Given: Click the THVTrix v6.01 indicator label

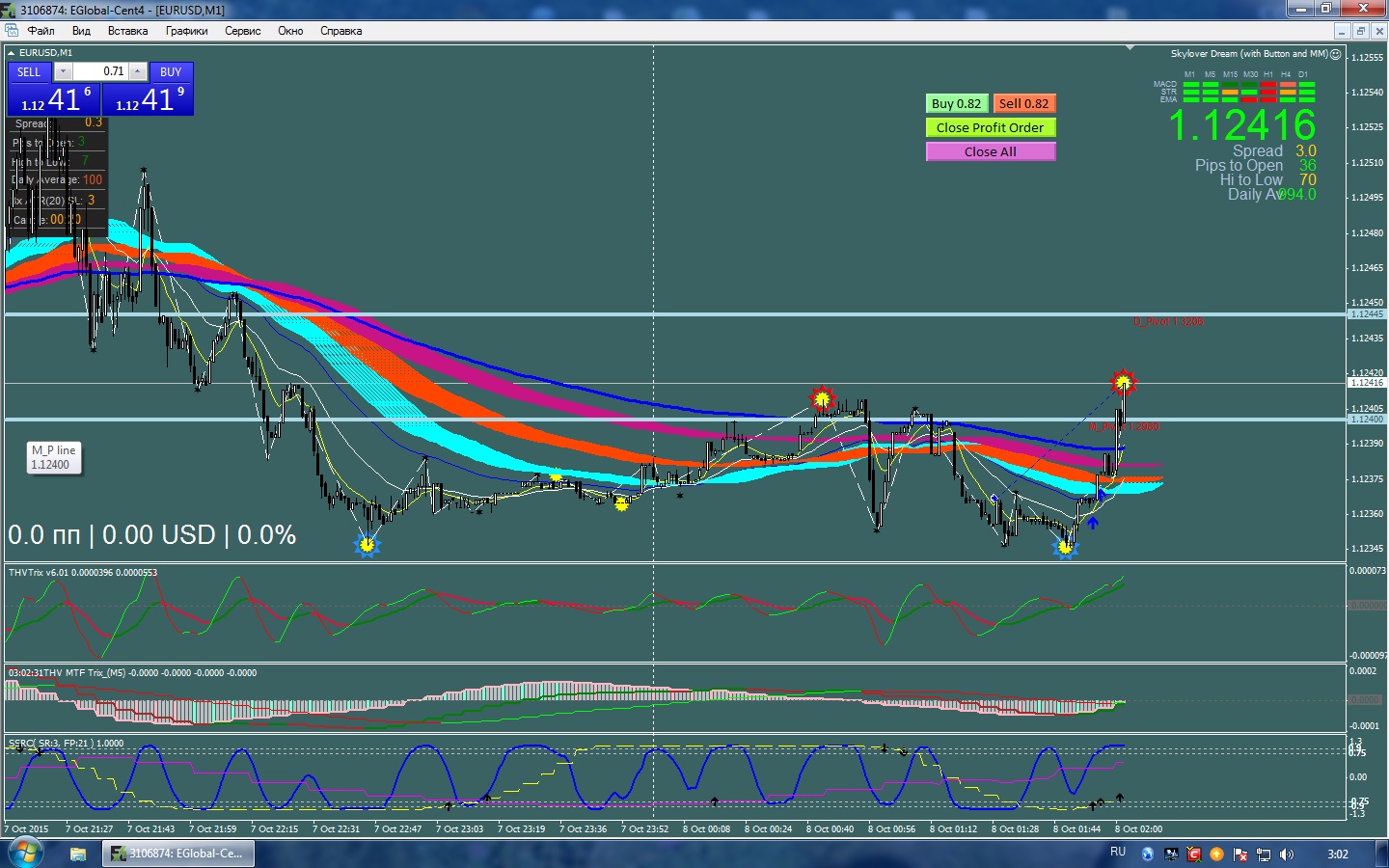Looking at the screenshot, I should tap(83, 573).
